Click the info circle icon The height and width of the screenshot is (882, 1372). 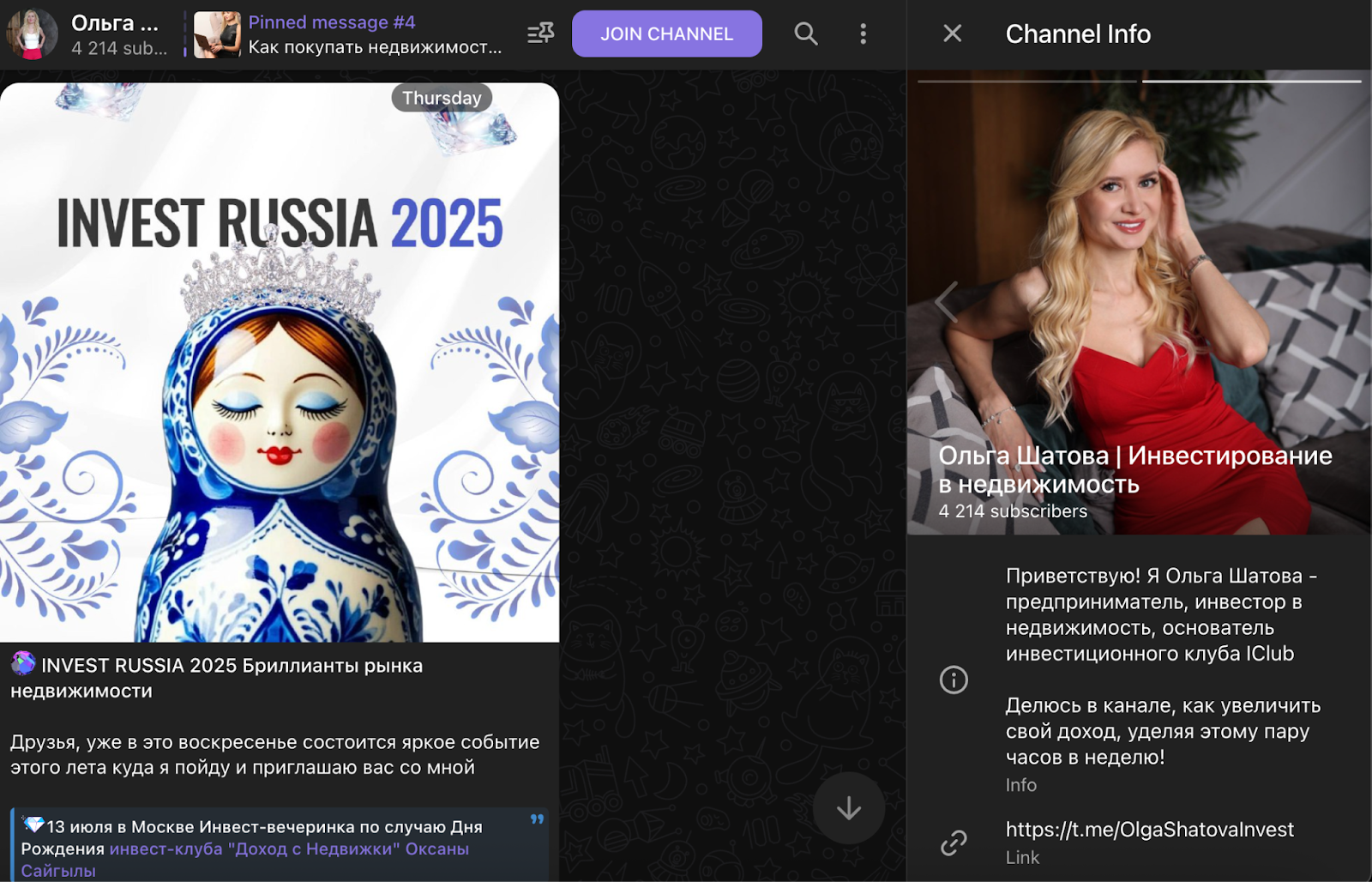click(x=954, y=680)
